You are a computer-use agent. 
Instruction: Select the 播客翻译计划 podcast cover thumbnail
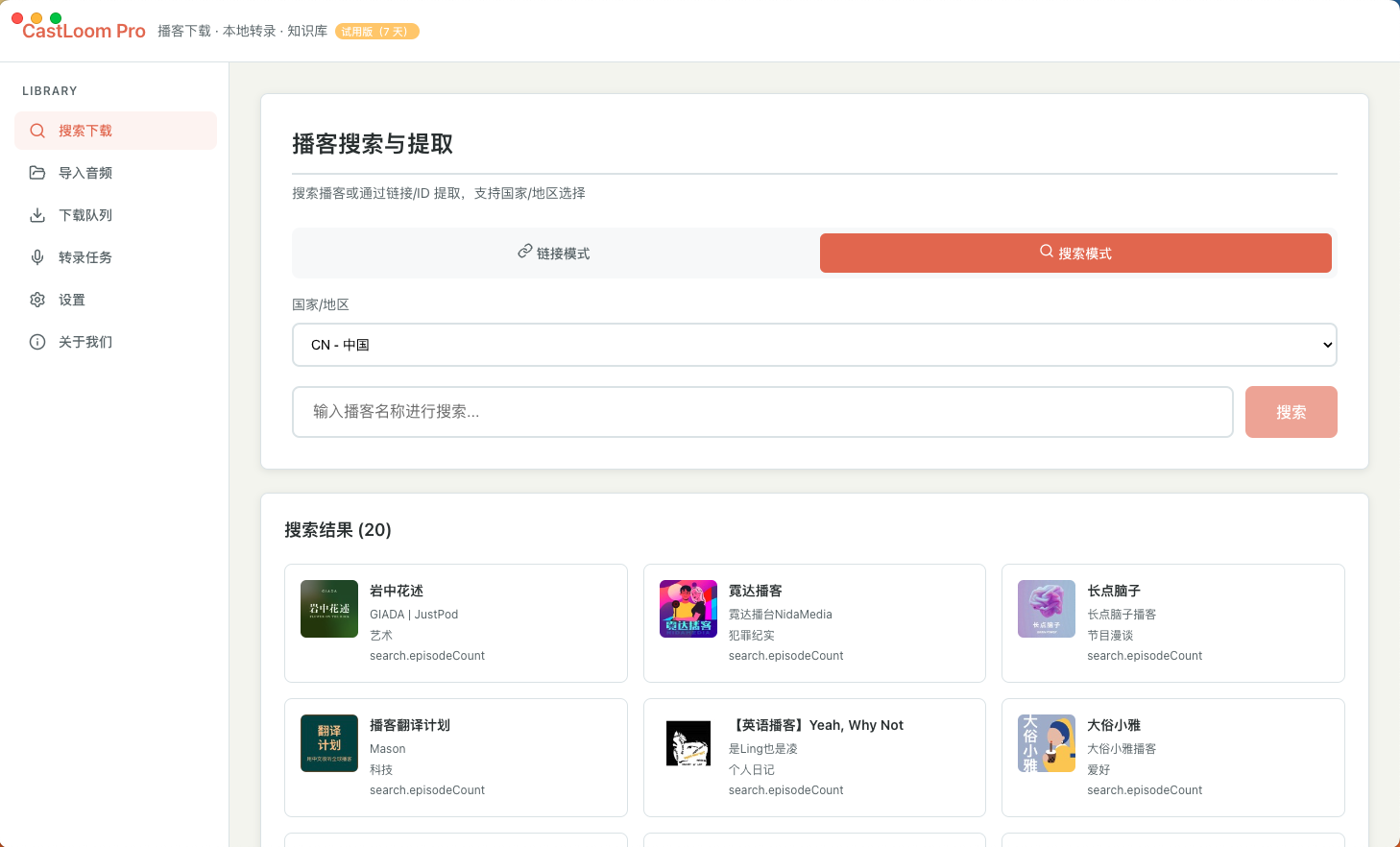click(329, 743)
